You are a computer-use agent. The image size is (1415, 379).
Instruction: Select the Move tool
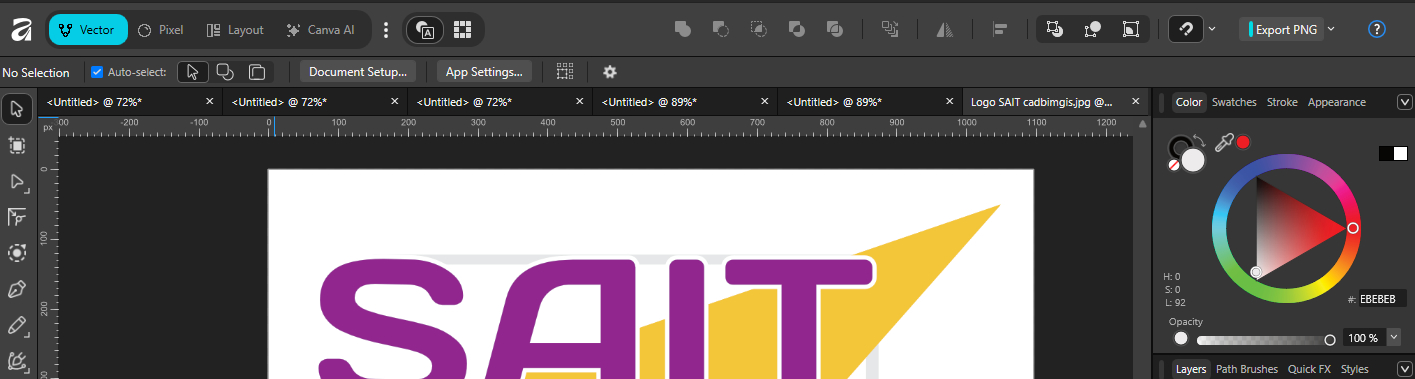(x=17, y=109)
